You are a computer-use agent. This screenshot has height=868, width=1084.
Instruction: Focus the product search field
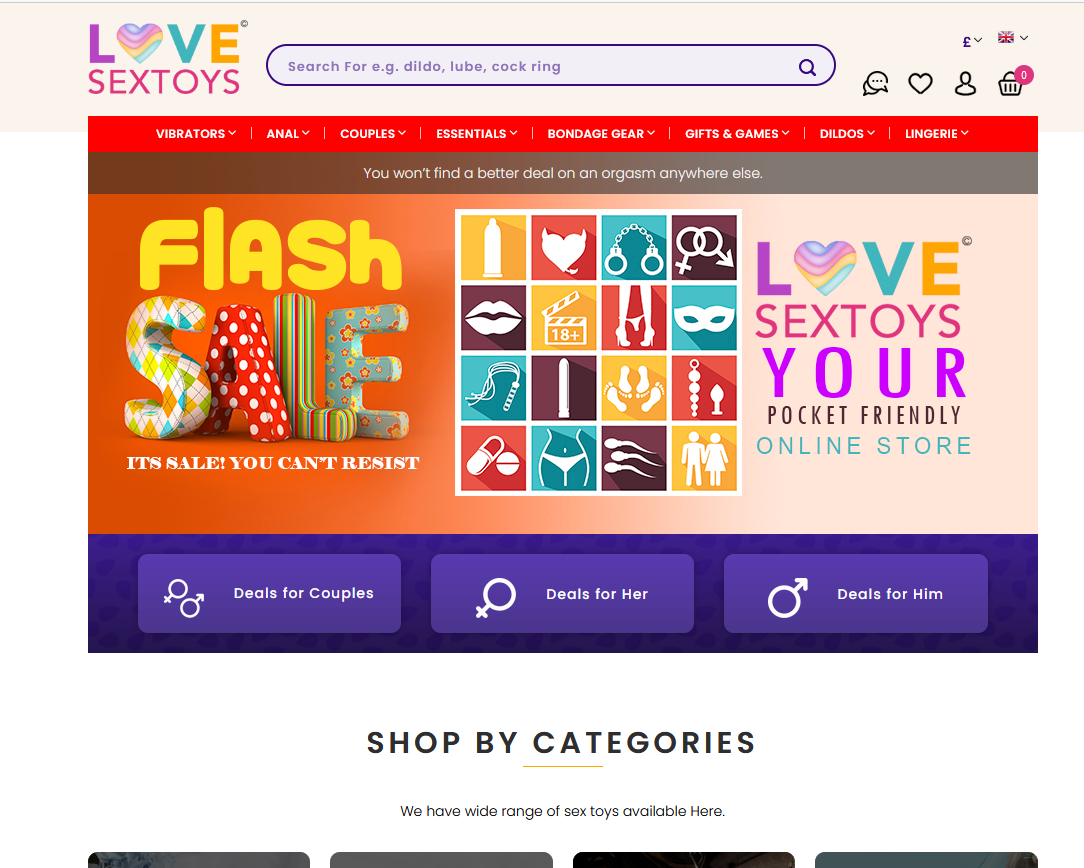click(x=539, y=66)
